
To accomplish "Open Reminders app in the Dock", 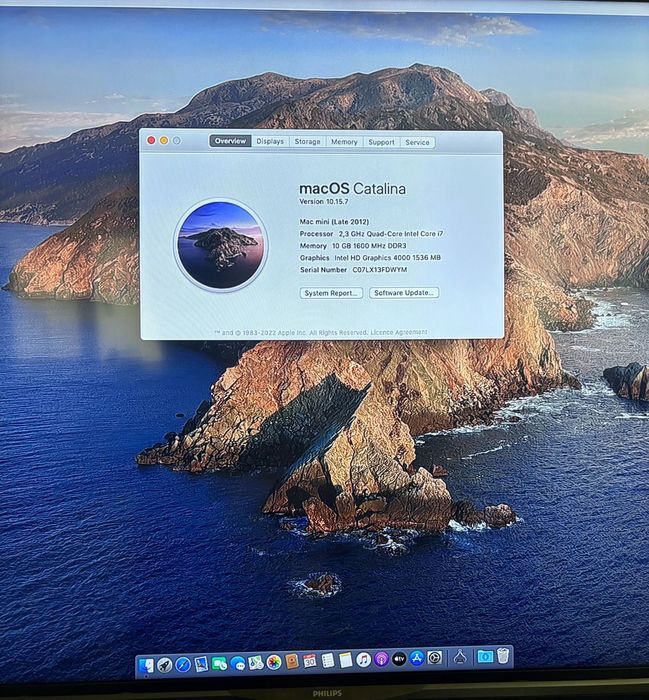I will coord(328,660).
